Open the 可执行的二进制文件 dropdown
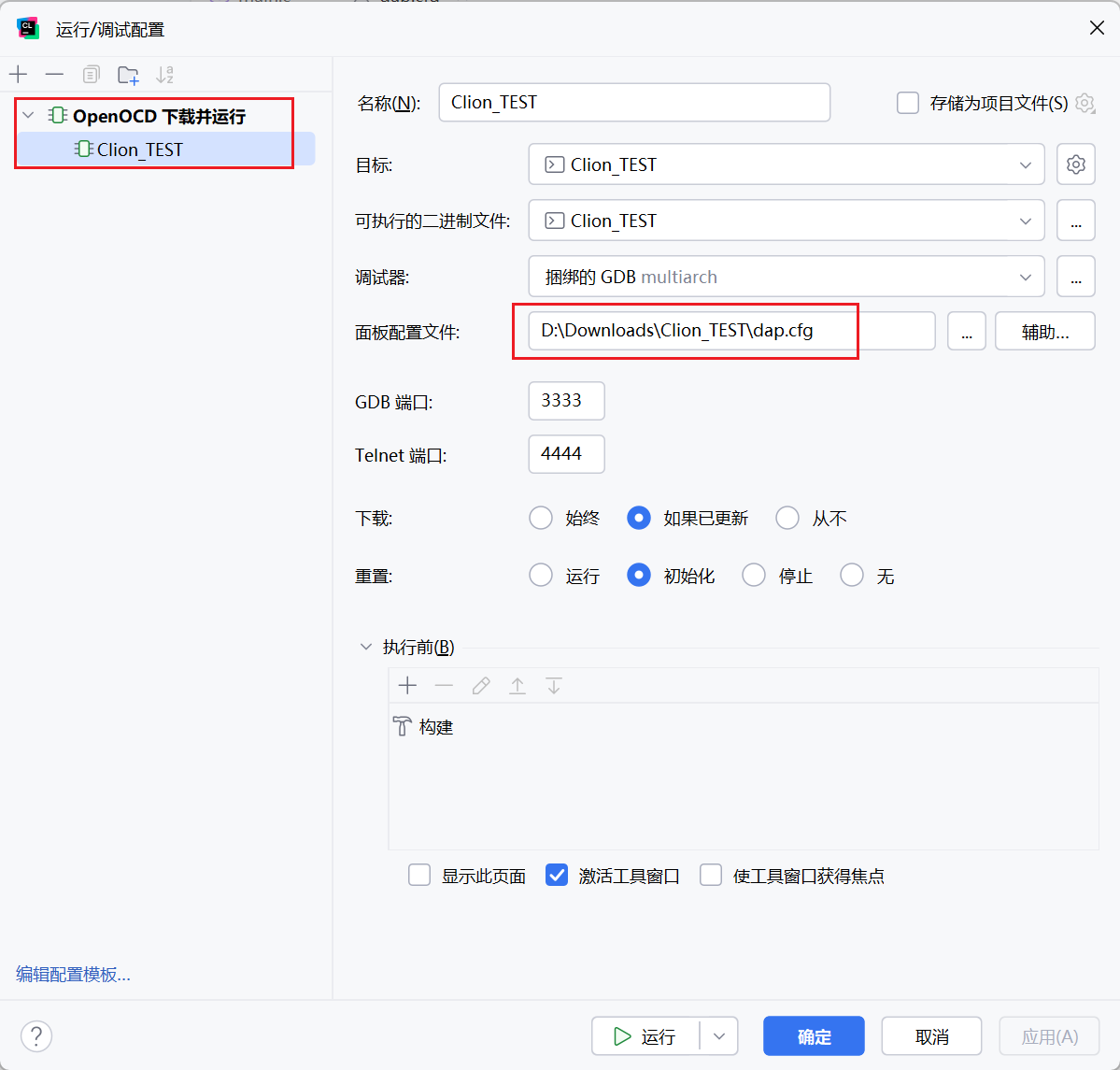1120x1070 pixels. [787, 221]
